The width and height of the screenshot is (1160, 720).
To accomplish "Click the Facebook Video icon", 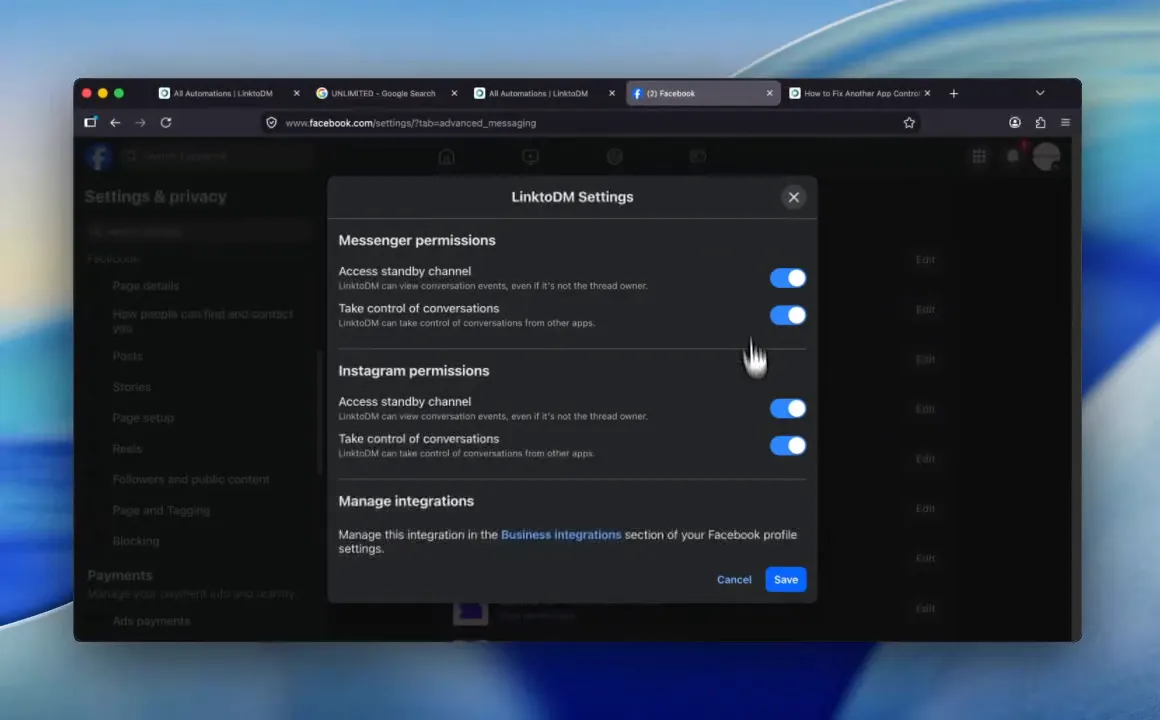I will coord(530,157).
